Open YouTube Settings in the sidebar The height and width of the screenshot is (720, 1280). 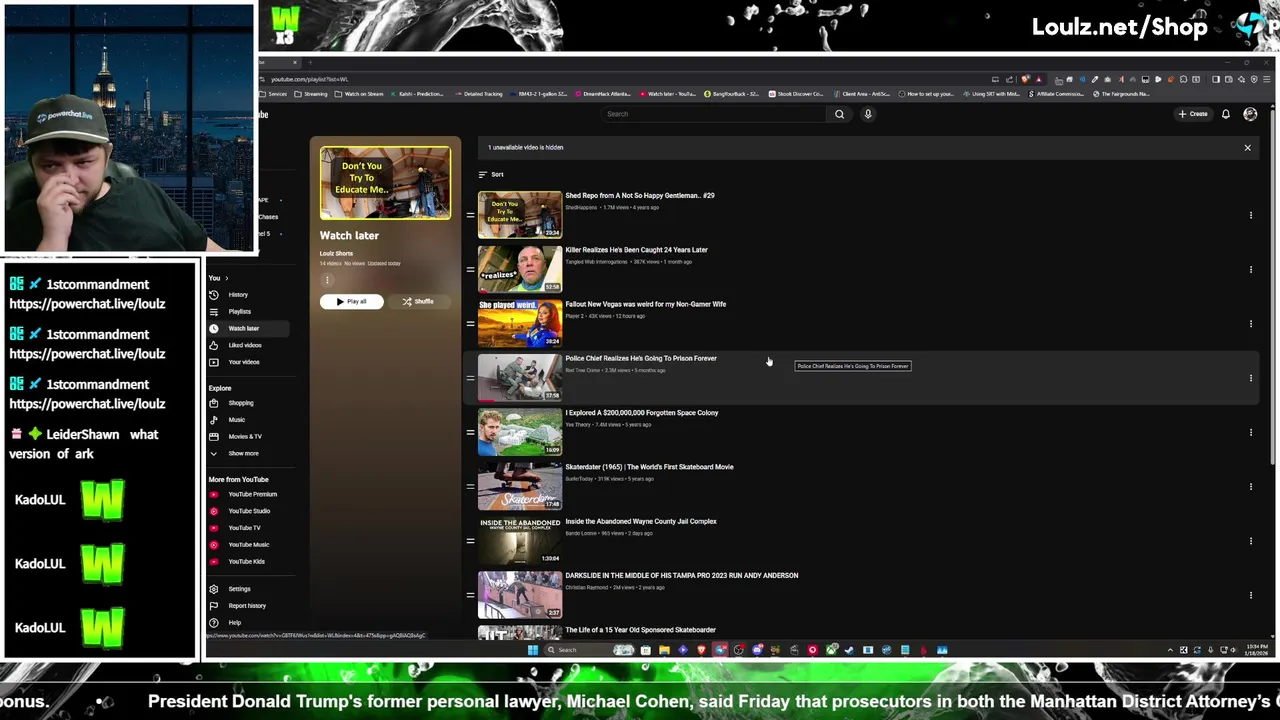point(239,589)
